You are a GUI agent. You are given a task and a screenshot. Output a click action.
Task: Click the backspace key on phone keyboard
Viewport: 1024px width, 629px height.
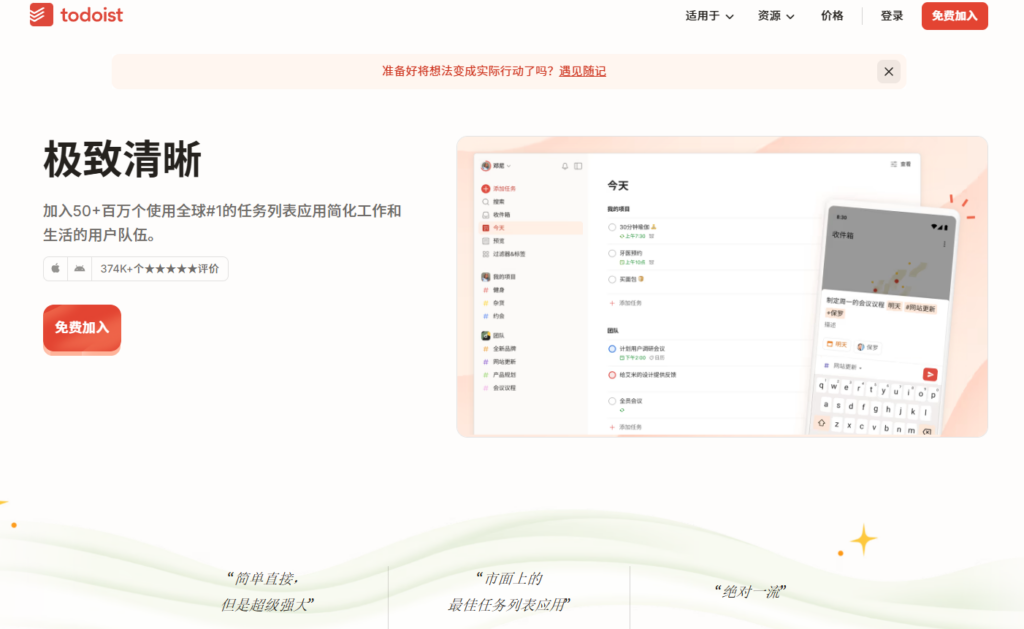(927, 432)
